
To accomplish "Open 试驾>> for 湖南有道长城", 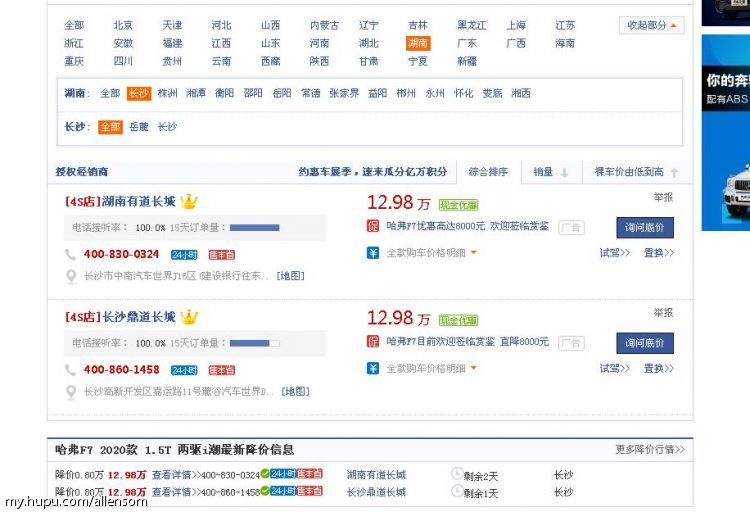I will click(615, 253).
